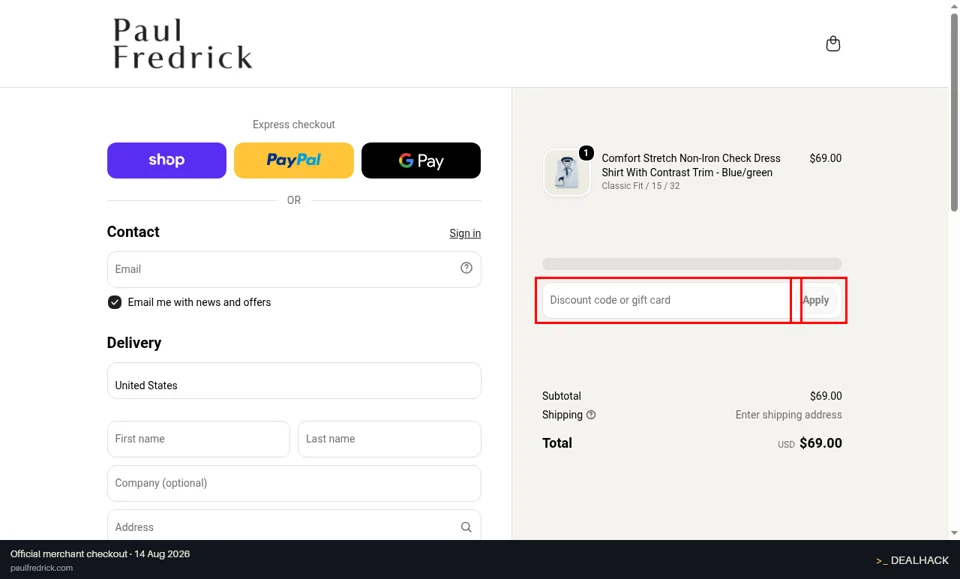Click the Contact heading
Image resolution: width=960 pixels, height=579 pixels.
tap(133, 232)
